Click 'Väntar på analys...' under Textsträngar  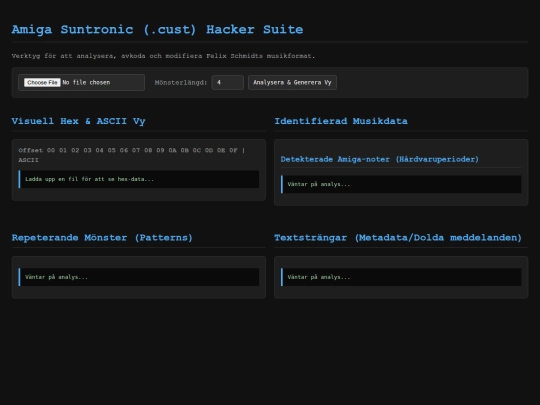(x=319, y=277)
